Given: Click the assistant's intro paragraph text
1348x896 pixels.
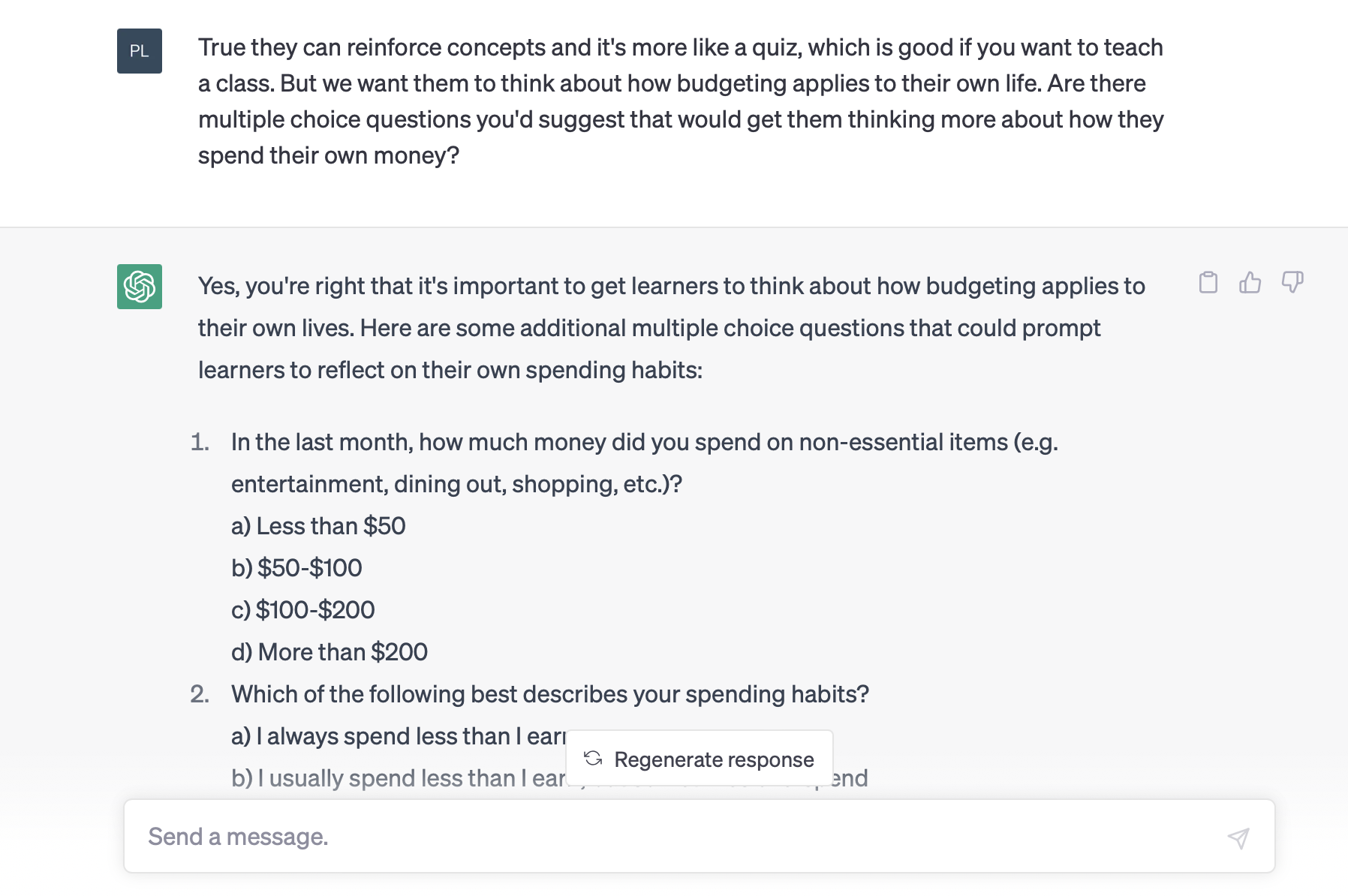Looking at the screenshot, I should pos(672,328).
